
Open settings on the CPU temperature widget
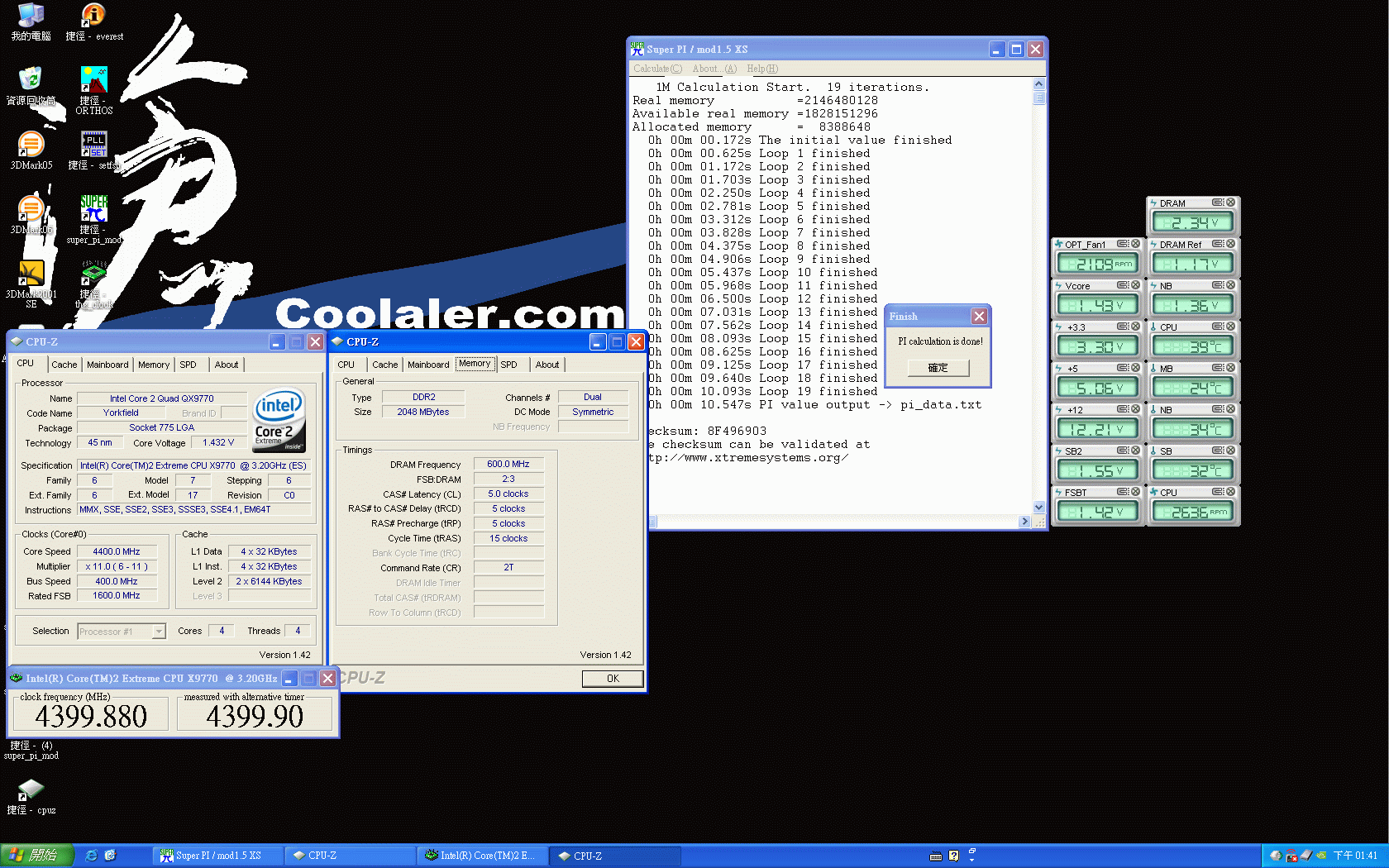[1219, 327]
